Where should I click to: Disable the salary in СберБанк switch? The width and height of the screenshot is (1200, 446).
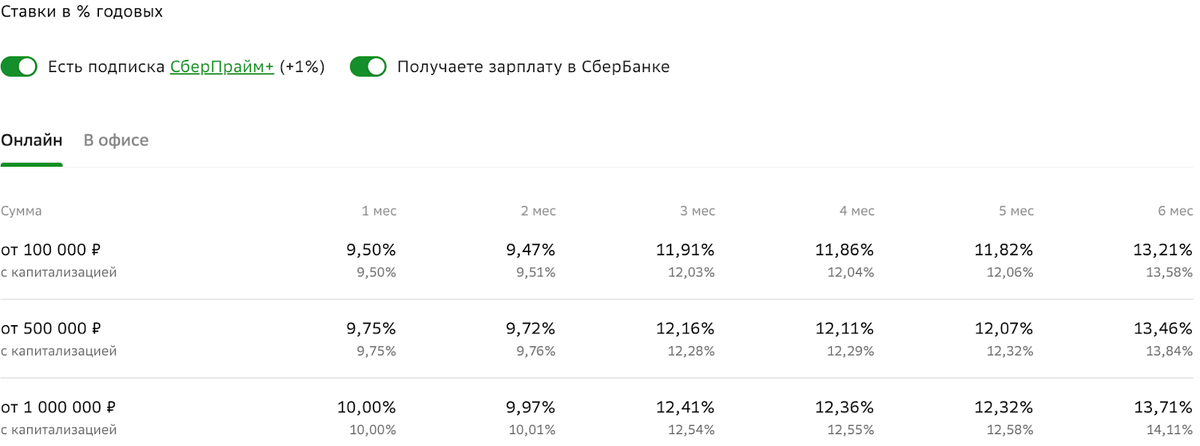pos(368,67)
